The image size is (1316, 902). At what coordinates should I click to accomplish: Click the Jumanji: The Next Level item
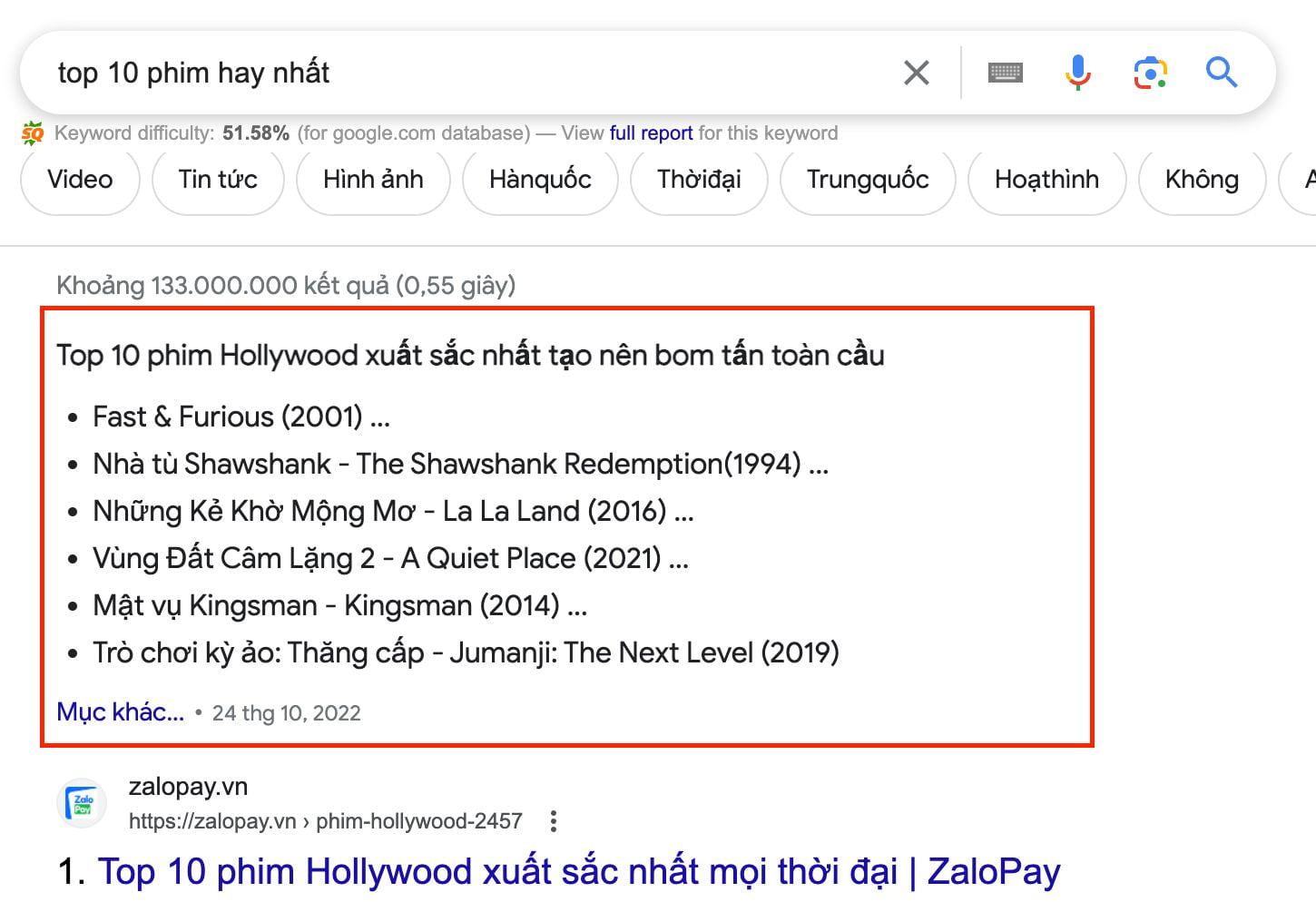point(466,652)
